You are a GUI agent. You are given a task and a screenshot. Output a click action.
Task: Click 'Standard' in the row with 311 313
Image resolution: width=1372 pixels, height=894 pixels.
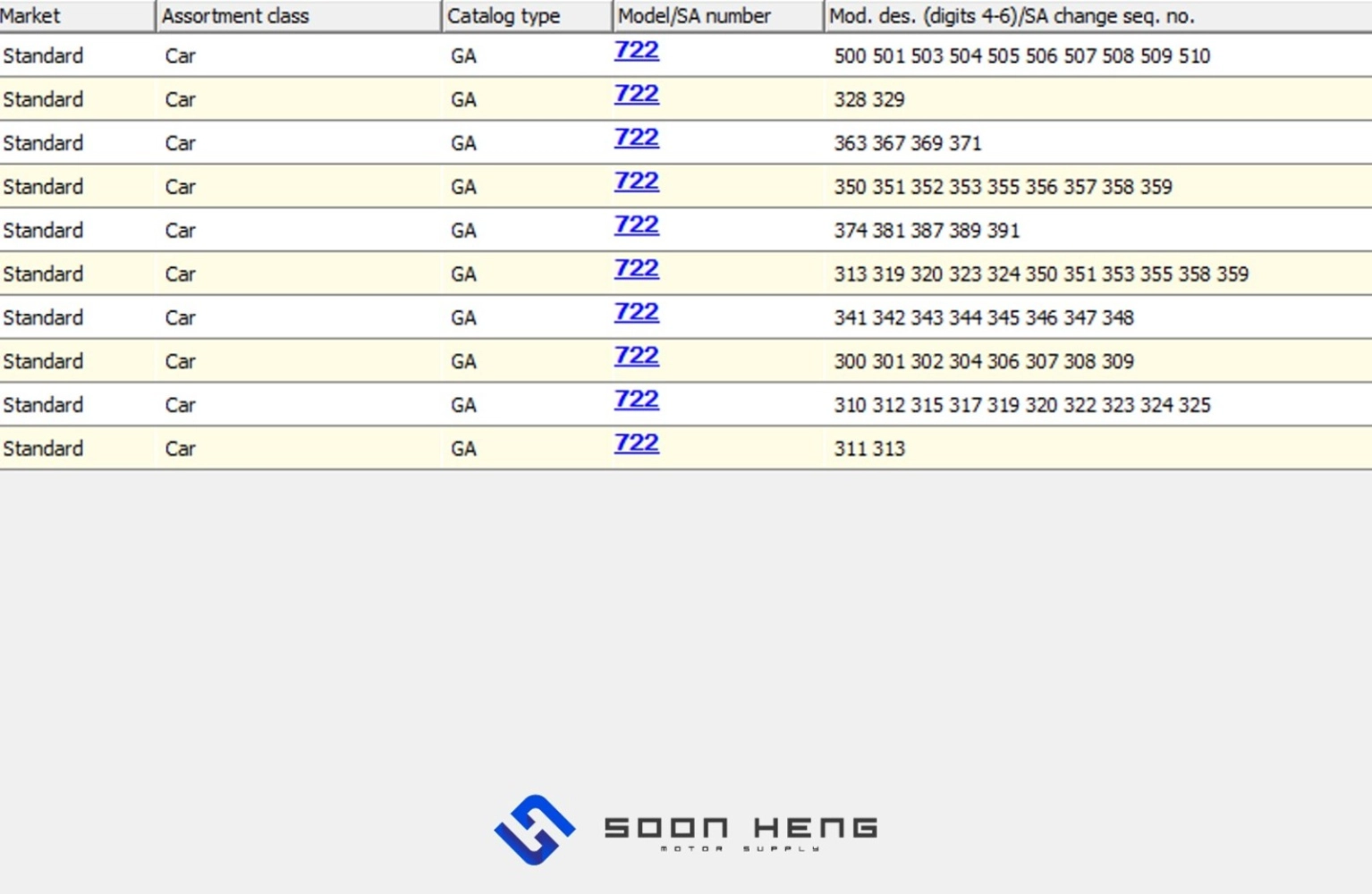click(x=43, y=449)
